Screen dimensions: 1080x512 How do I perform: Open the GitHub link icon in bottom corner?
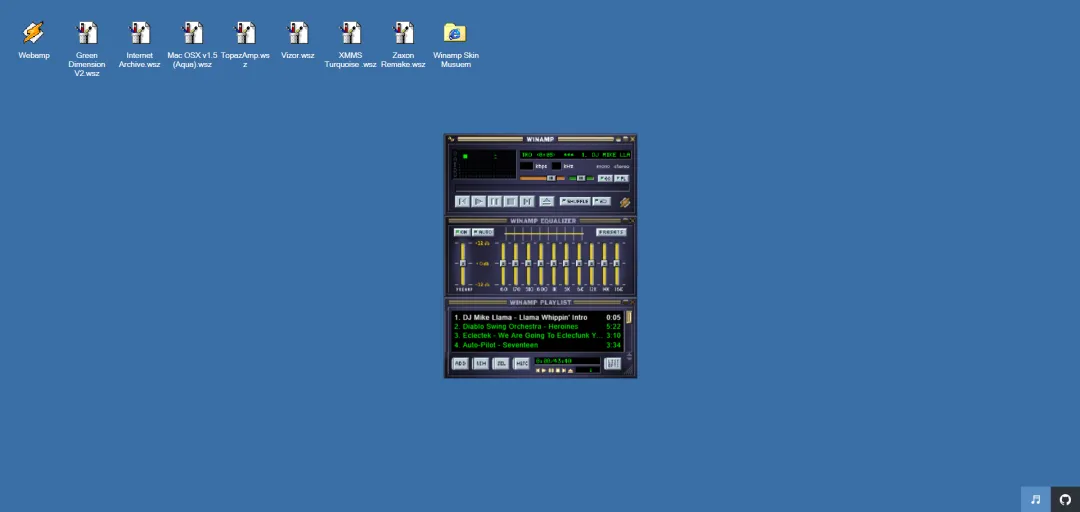(1066, 499)
